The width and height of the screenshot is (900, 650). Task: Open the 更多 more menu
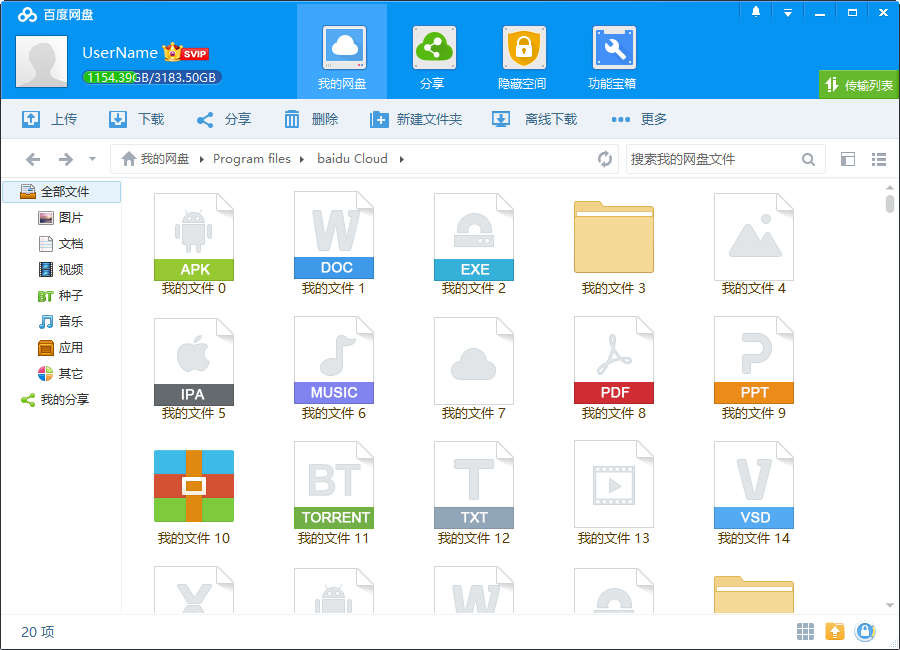click(x=639, y=119)
